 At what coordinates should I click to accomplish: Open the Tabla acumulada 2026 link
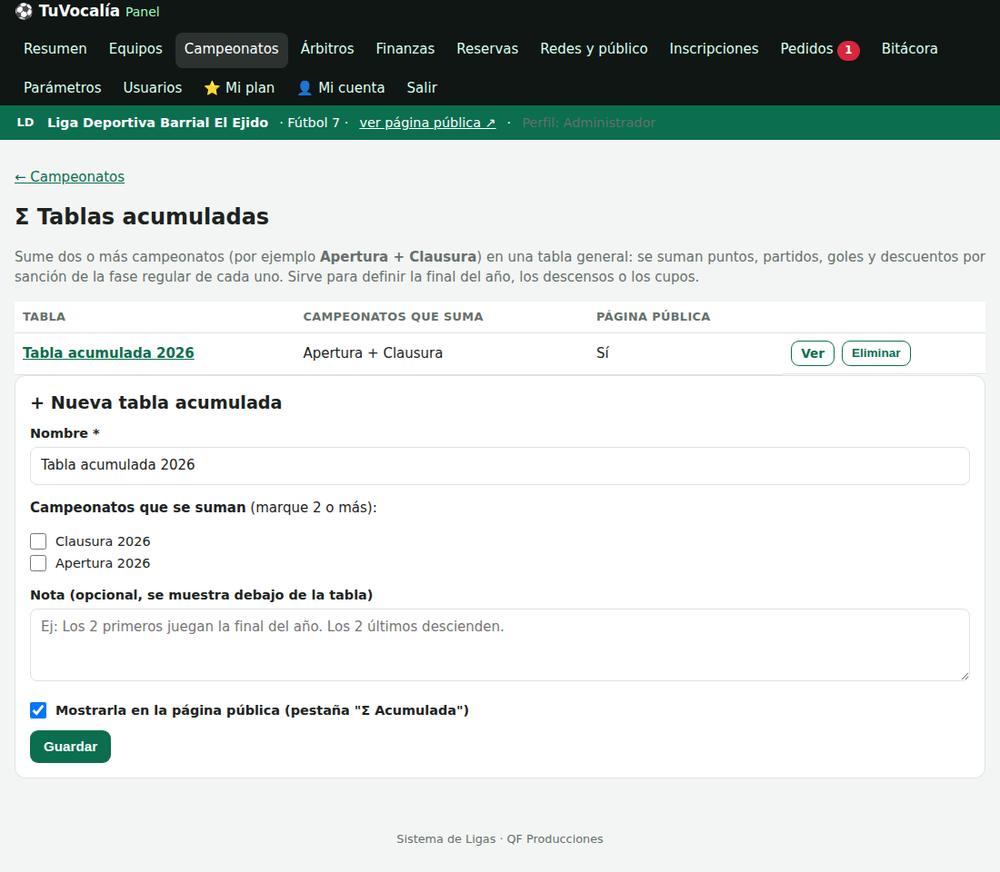[108, 353]
